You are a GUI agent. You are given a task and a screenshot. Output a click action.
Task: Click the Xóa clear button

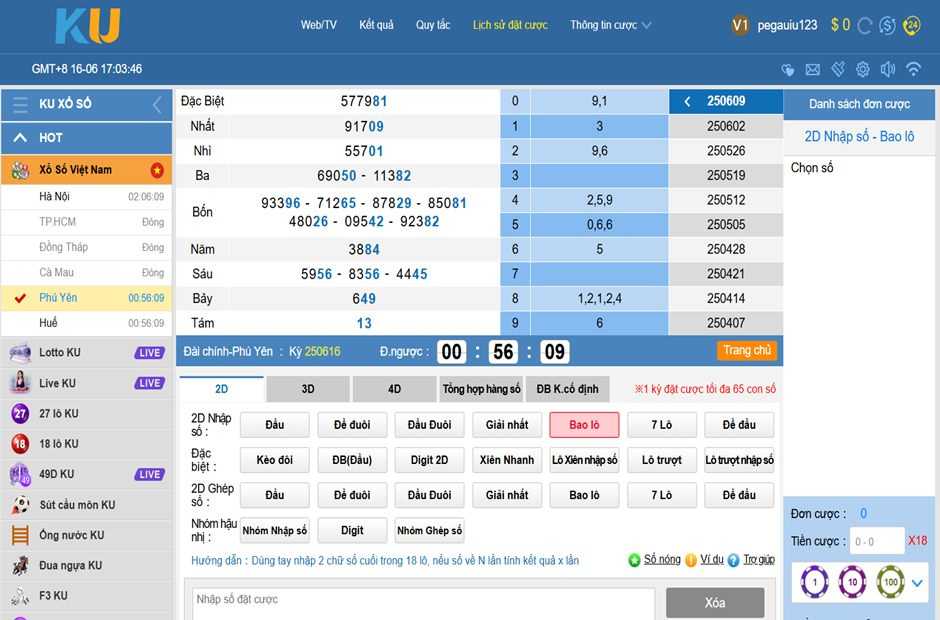pyautogui.click(x=715, y=603)
